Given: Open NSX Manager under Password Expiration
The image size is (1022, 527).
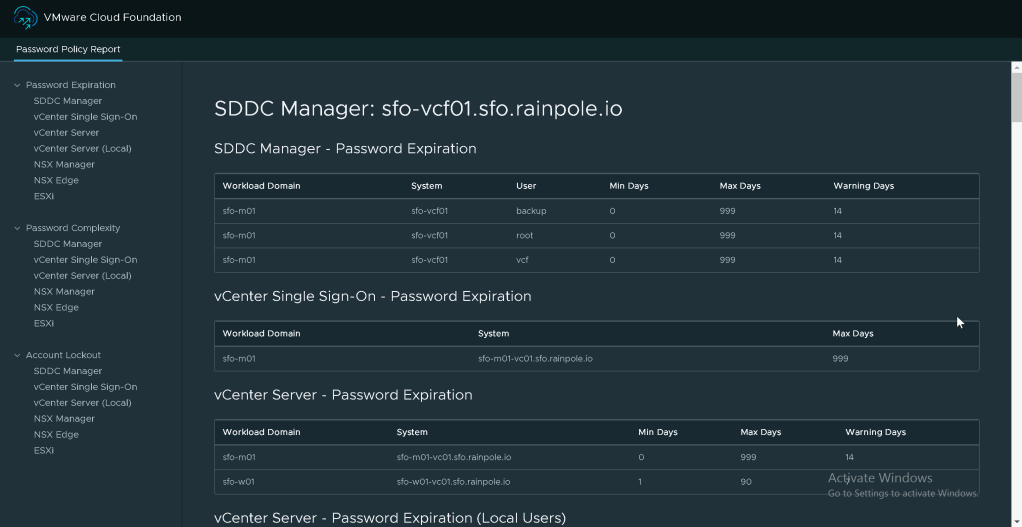Looking at the screenshot, I should pyautogui.click(x=64, y=165).
